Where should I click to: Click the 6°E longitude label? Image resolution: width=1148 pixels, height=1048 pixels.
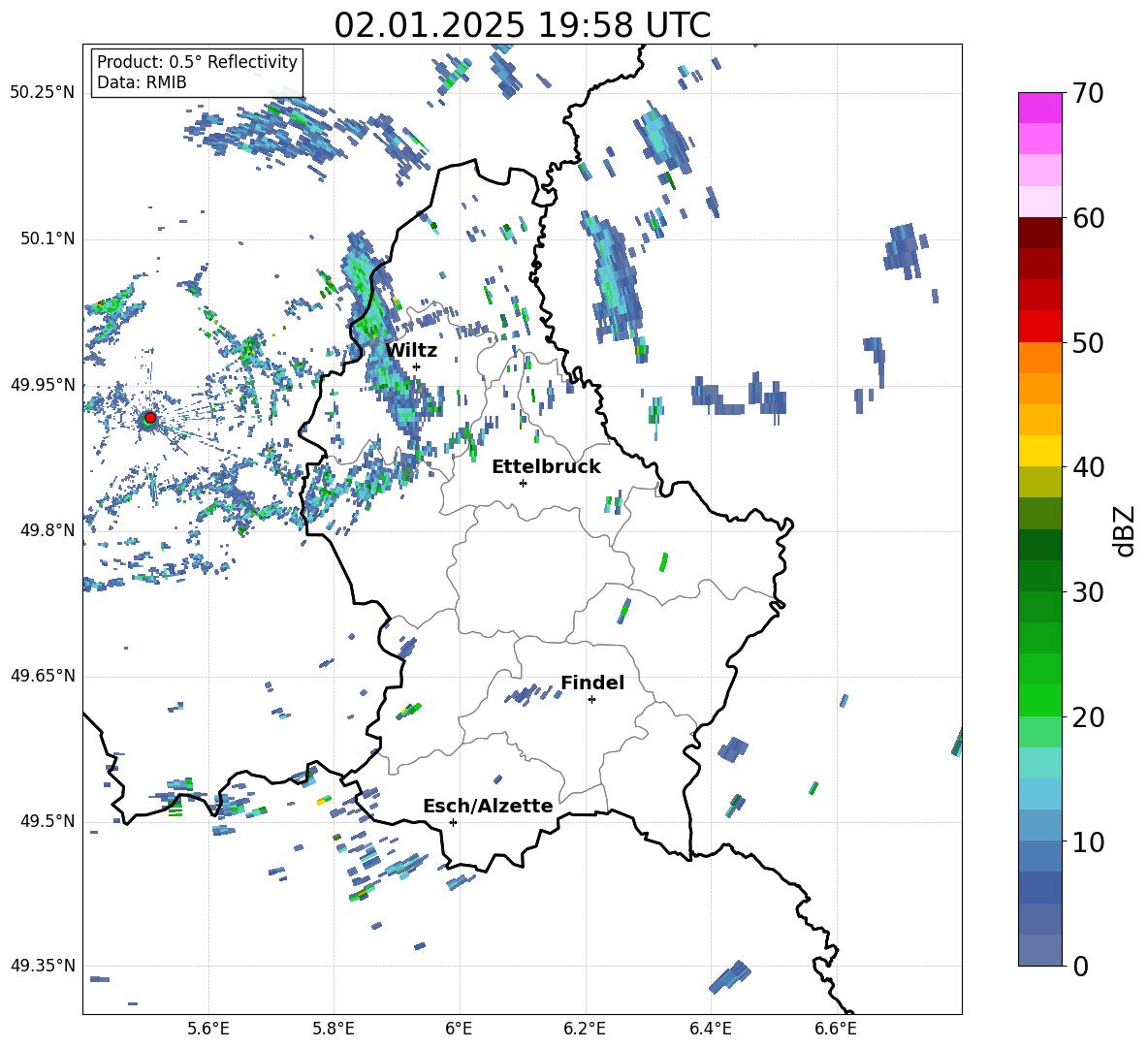click(x=459, y=1029)
